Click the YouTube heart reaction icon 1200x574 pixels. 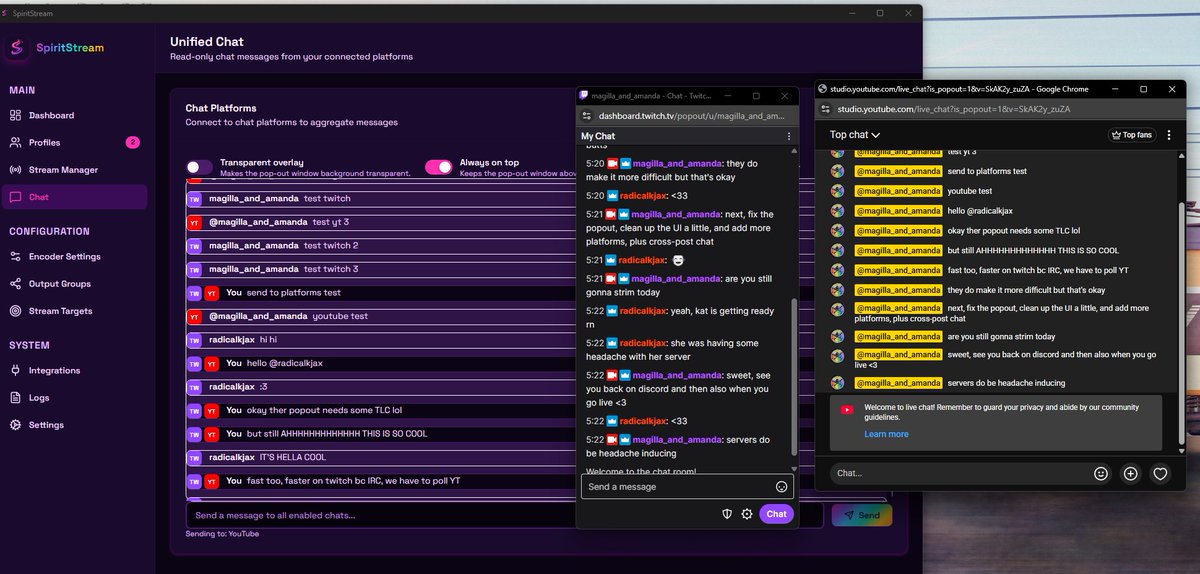tap(1160, 474)
